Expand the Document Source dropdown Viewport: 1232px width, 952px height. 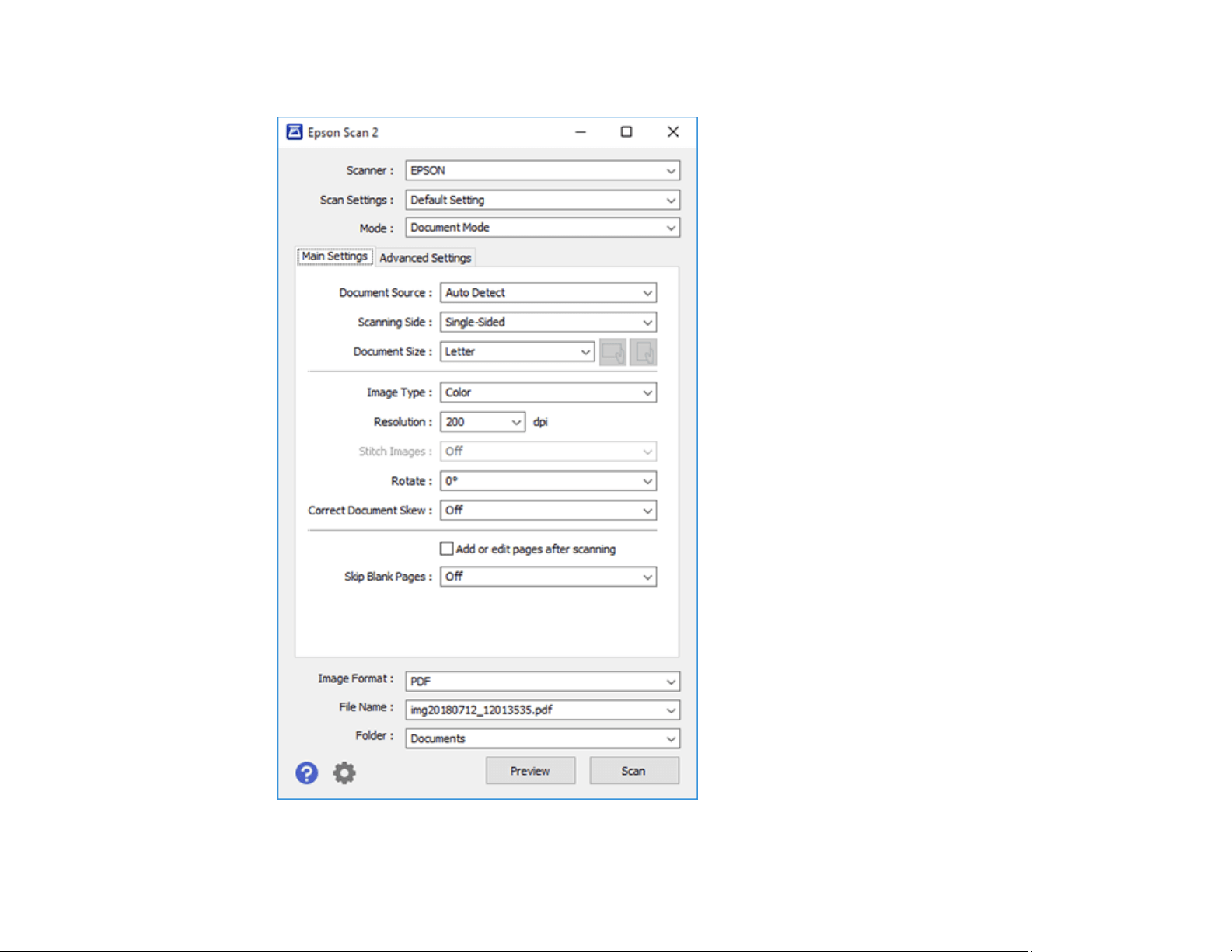pos(548,293)
